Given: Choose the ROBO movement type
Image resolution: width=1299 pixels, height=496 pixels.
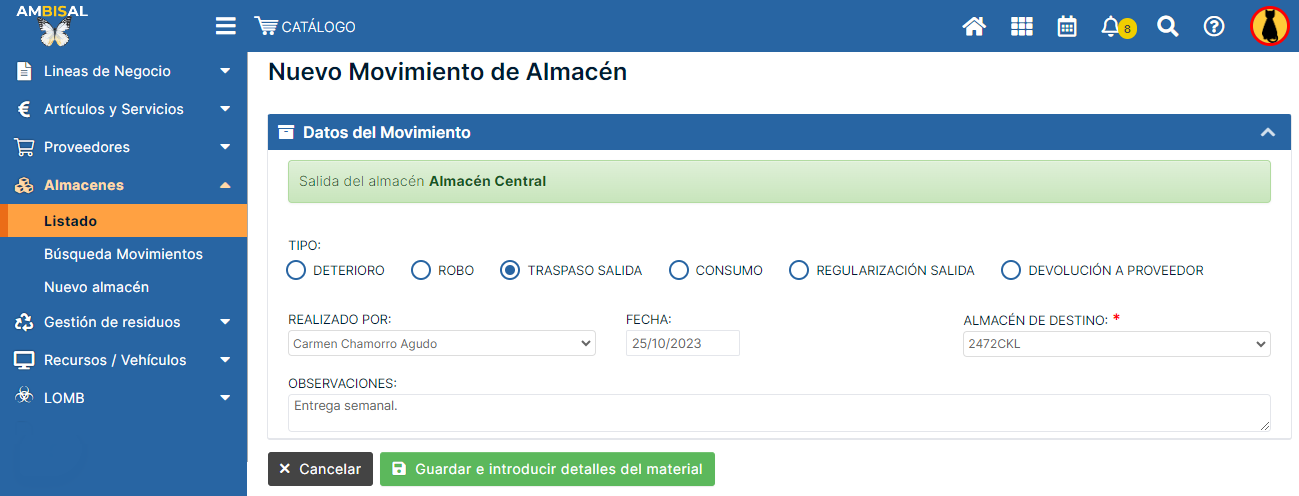Looking at the screenshot, I should [421, 270].
